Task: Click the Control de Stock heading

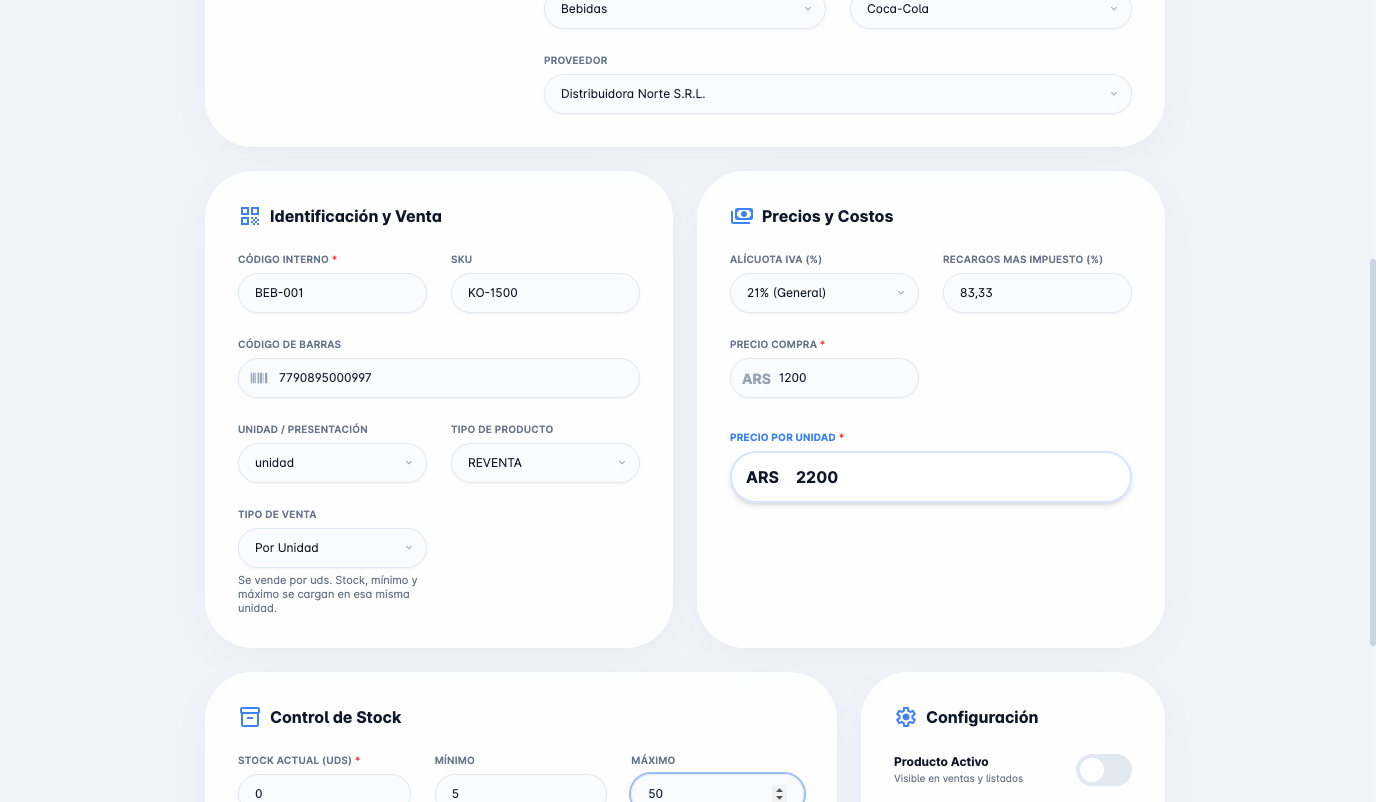Action: 335,717
